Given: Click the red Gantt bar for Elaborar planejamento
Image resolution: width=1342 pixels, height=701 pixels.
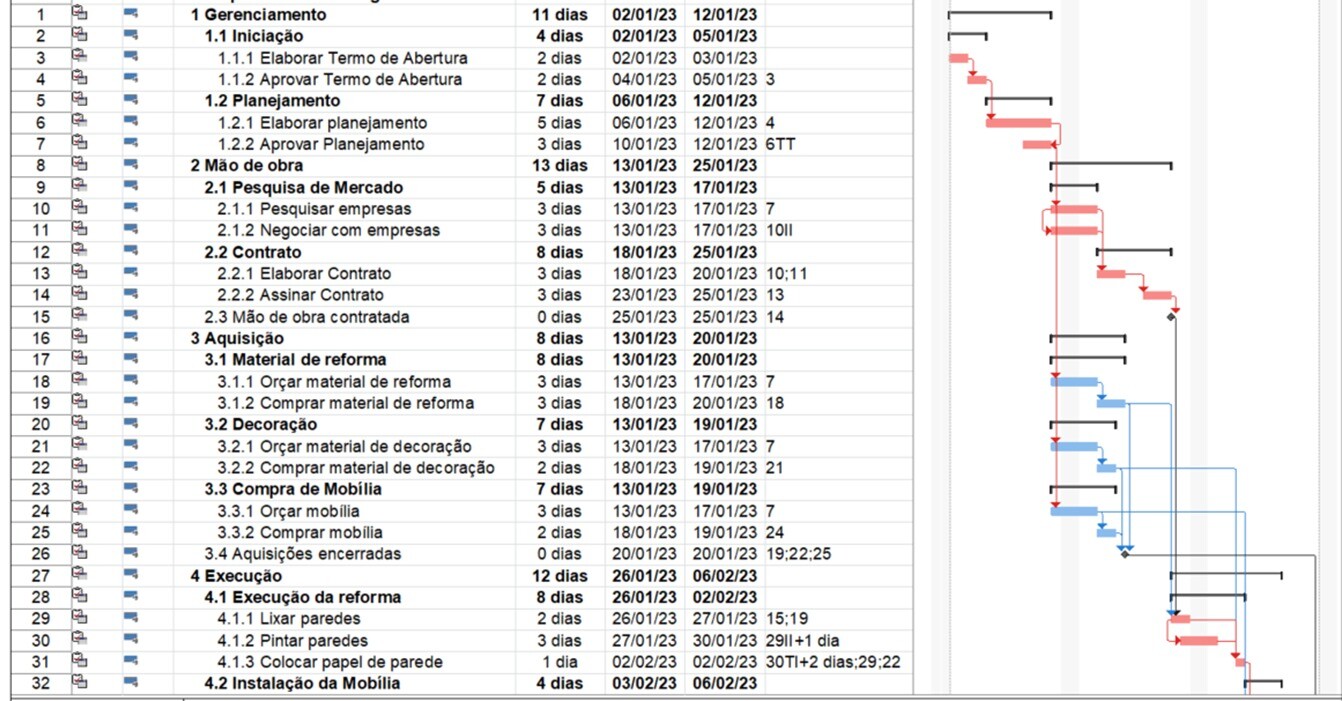Looking at the screenshot, I should (1018, 123).
